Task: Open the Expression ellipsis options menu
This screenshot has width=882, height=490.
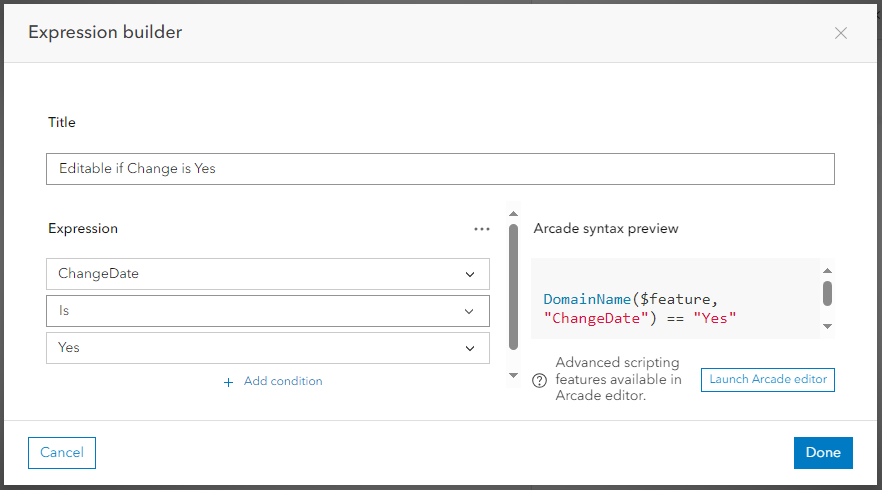Action: 482,229
